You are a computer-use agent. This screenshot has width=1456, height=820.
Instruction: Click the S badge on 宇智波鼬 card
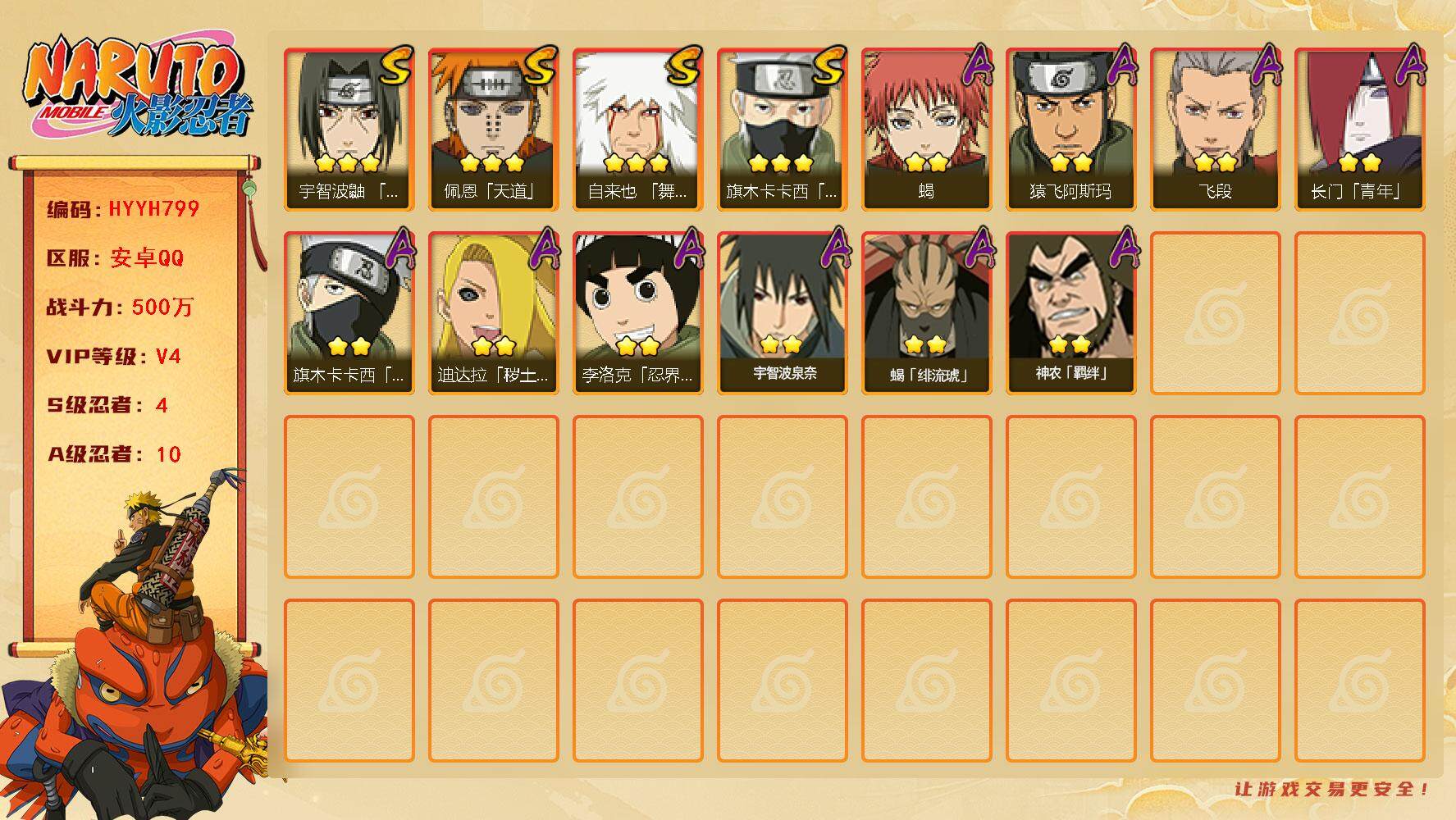coord(395,67)
